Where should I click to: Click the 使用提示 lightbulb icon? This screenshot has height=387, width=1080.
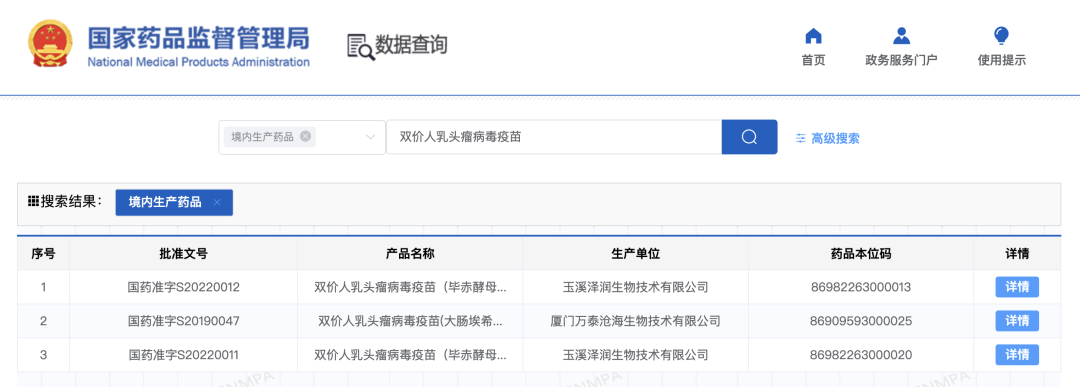(1001, 36)
